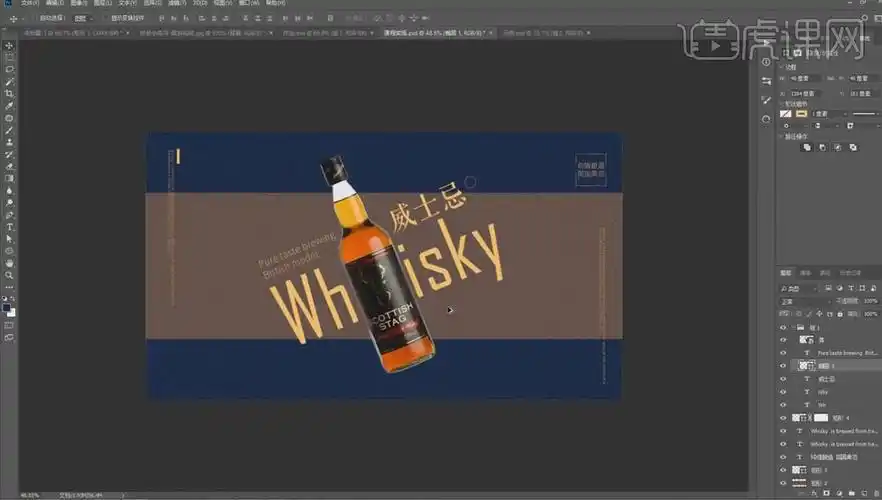The width and height of the screenshot is (882, 500).
Task: Open the 编辑 Edit menu
Action: point(55,3)
